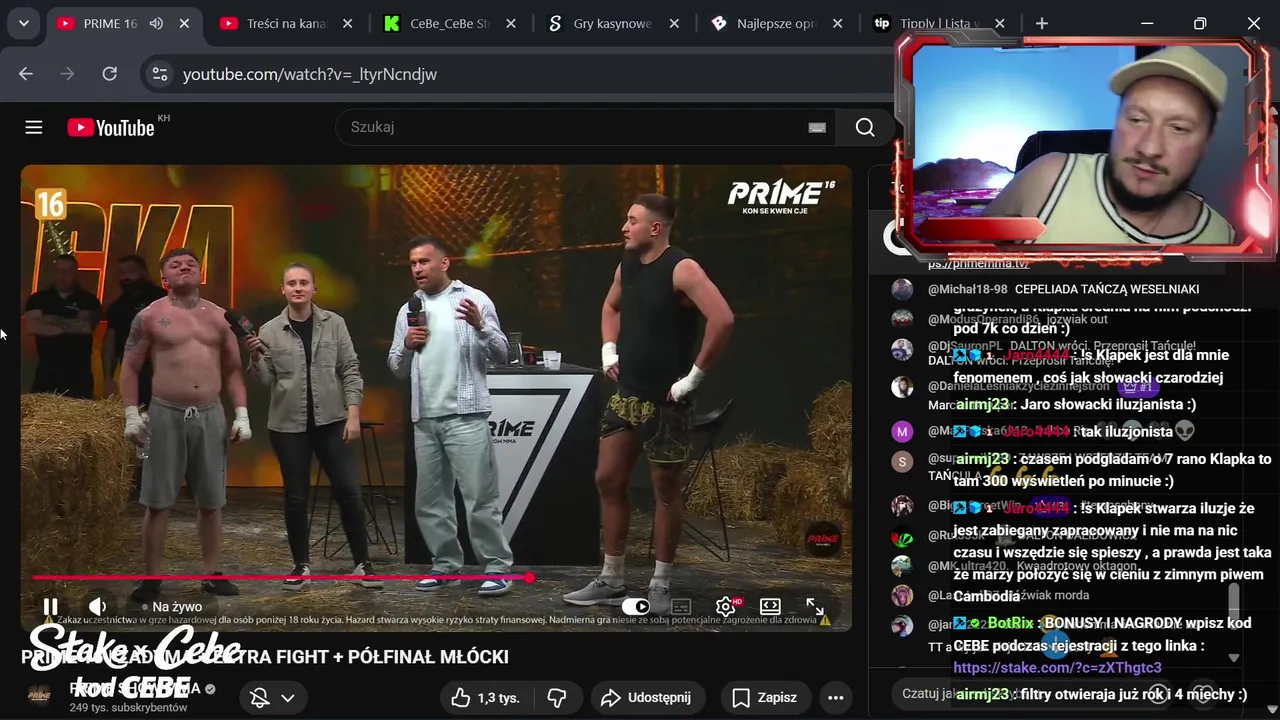Save video with Zapisz button

[765, 698]
